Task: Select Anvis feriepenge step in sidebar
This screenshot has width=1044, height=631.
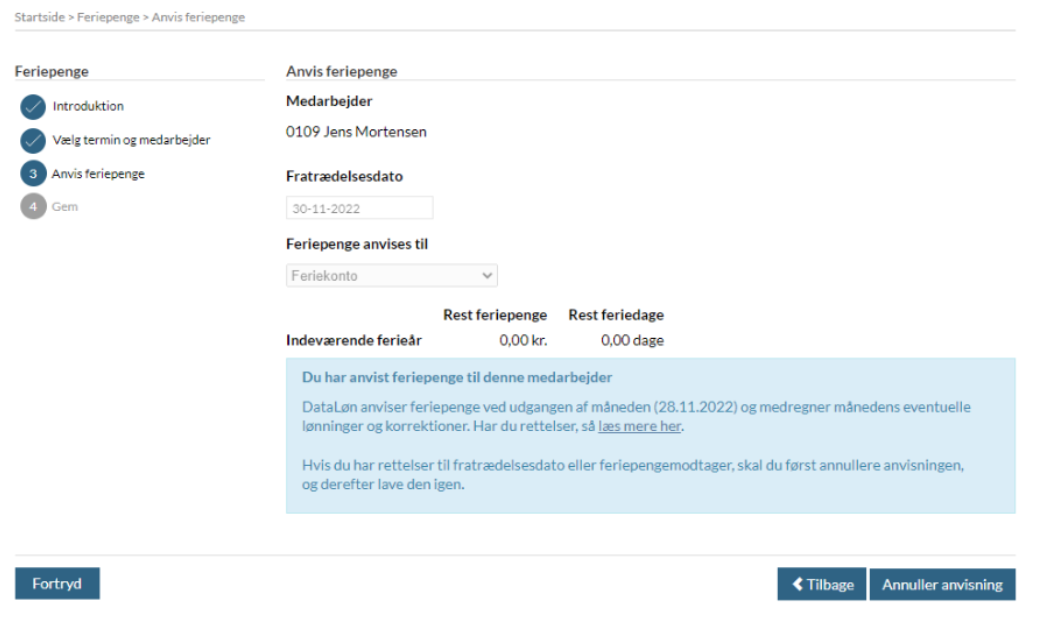Action: click(98, 174)
